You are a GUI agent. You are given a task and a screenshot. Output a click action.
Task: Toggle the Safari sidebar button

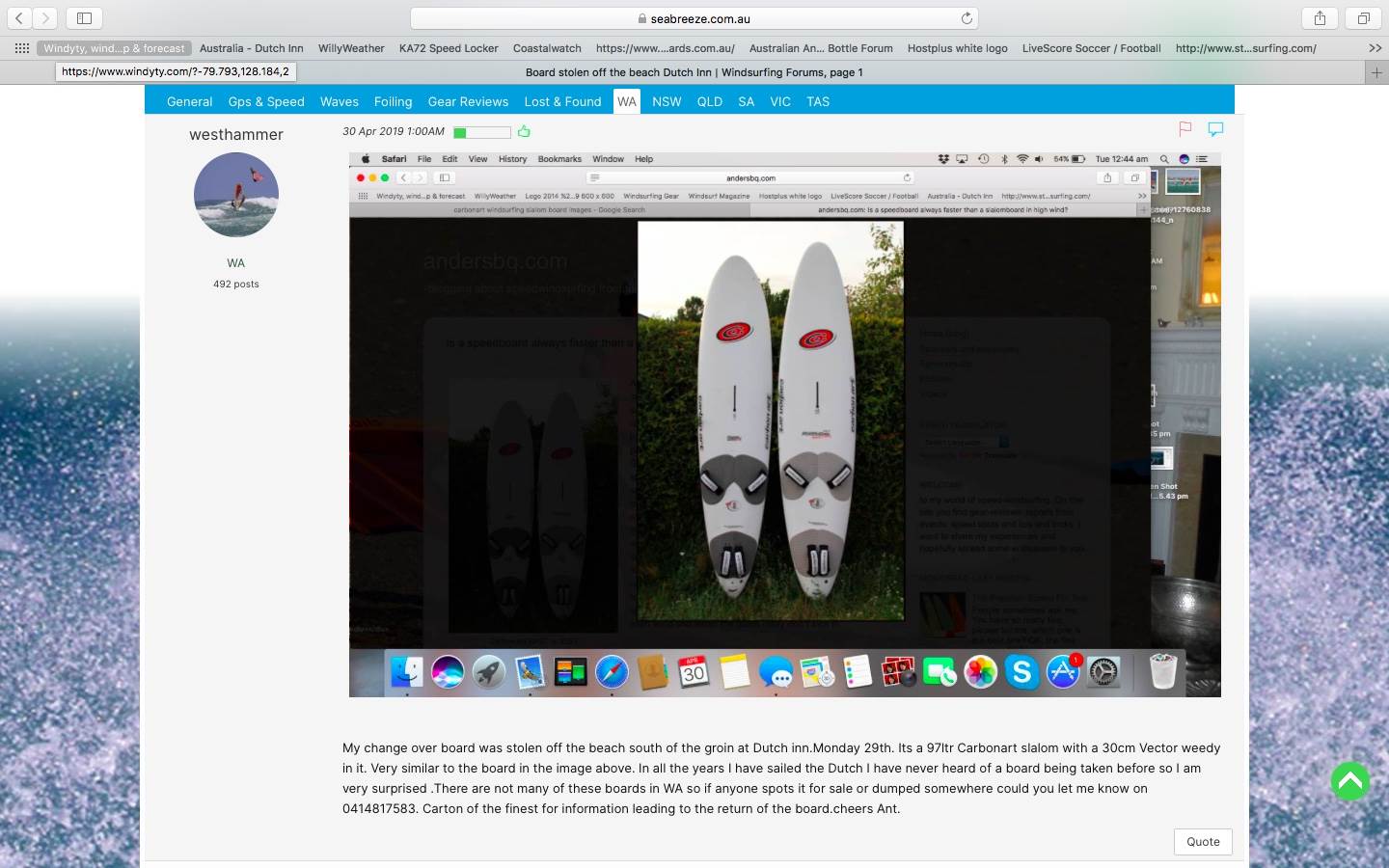[84, 18]
